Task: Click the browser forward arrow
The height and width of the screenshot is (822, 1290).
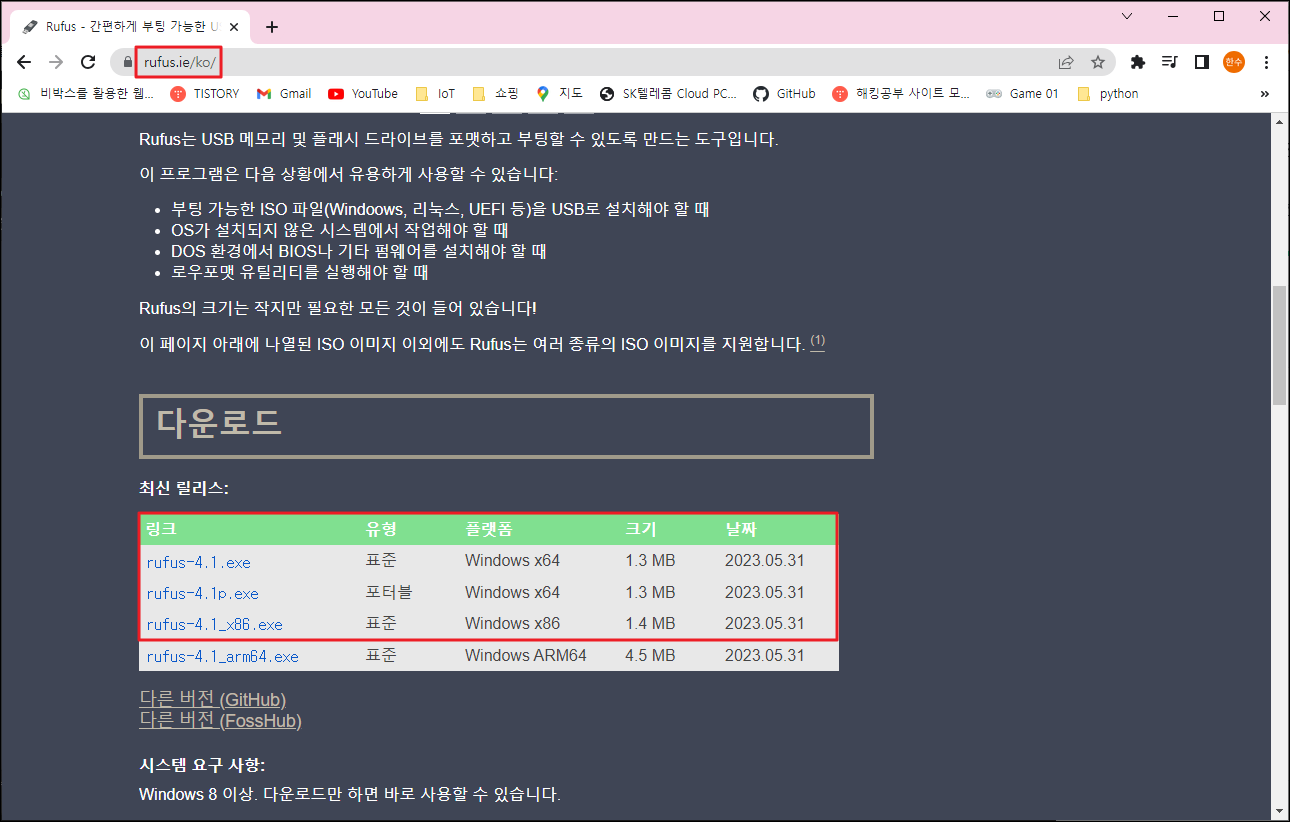Action: click(x=56, y=62)
